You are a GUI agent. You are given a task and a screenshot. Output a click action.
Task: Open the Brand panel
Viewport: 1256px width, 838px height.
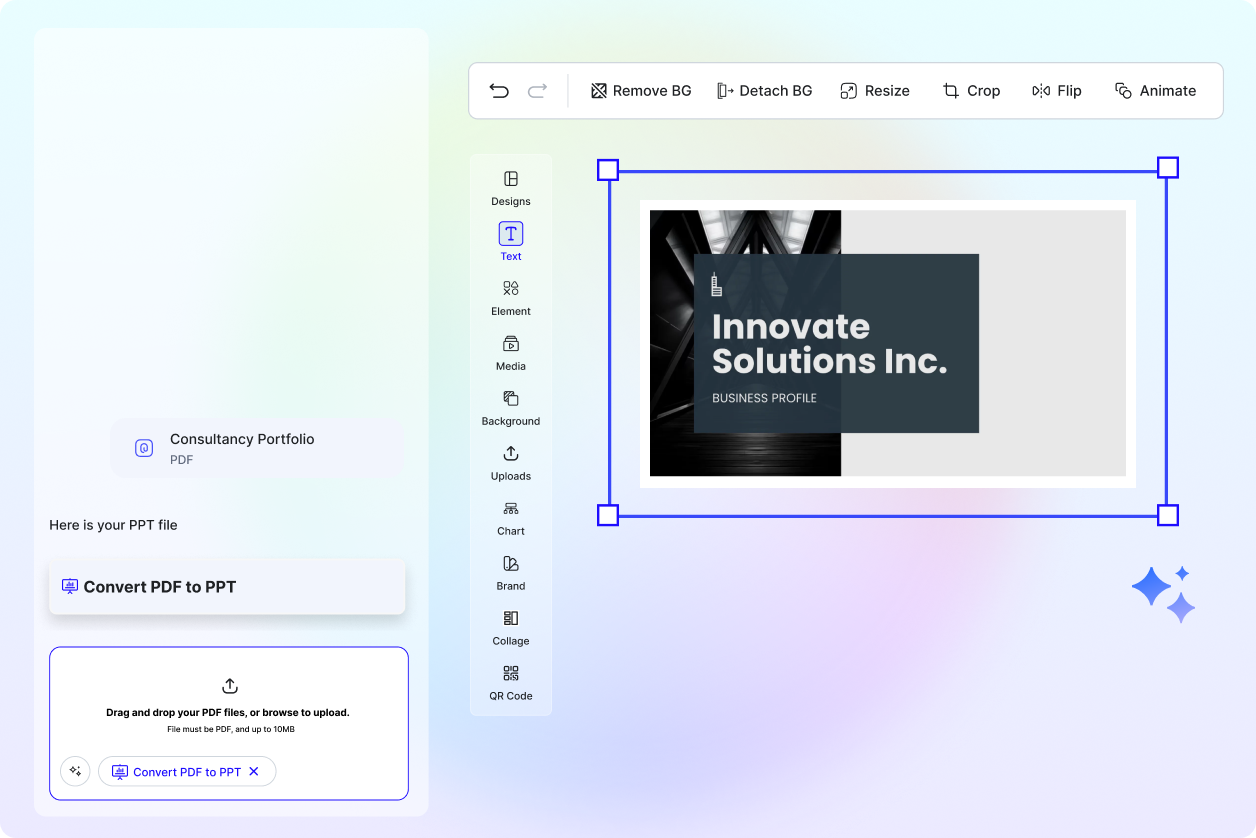511,572
